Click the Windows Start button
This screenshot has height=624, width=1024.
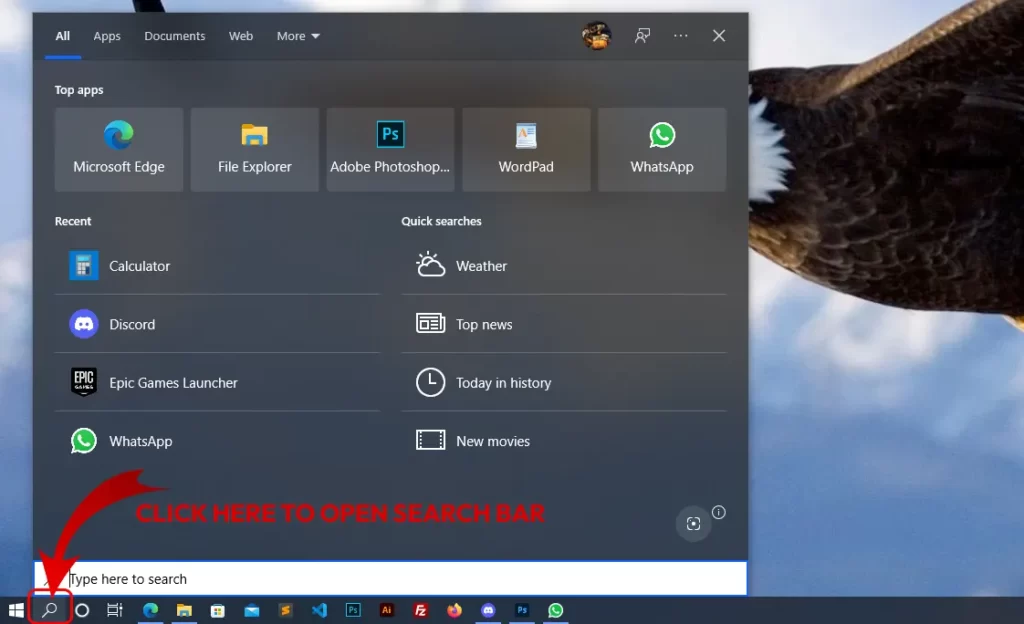tap(16, 610)
